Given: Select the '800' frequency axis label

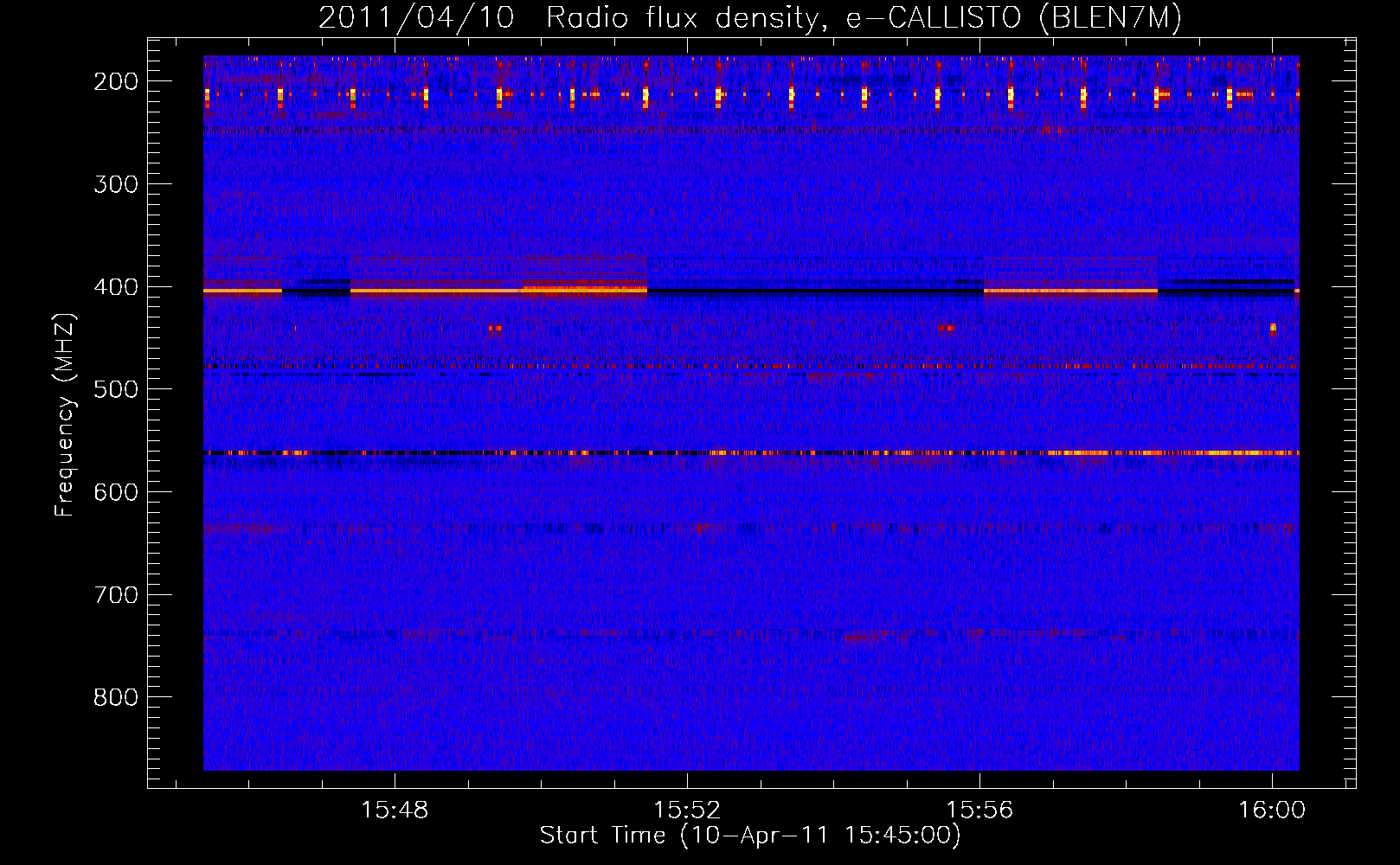Looking at the screenshot, I should [116, 697].
